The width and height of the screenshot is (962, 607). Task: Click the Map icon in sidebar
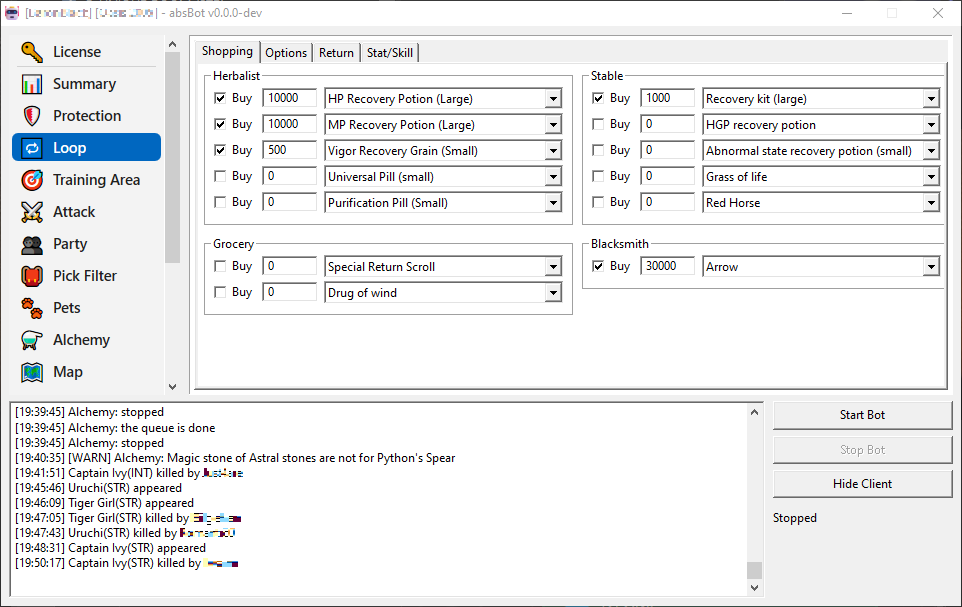click(x=32, y=372)
